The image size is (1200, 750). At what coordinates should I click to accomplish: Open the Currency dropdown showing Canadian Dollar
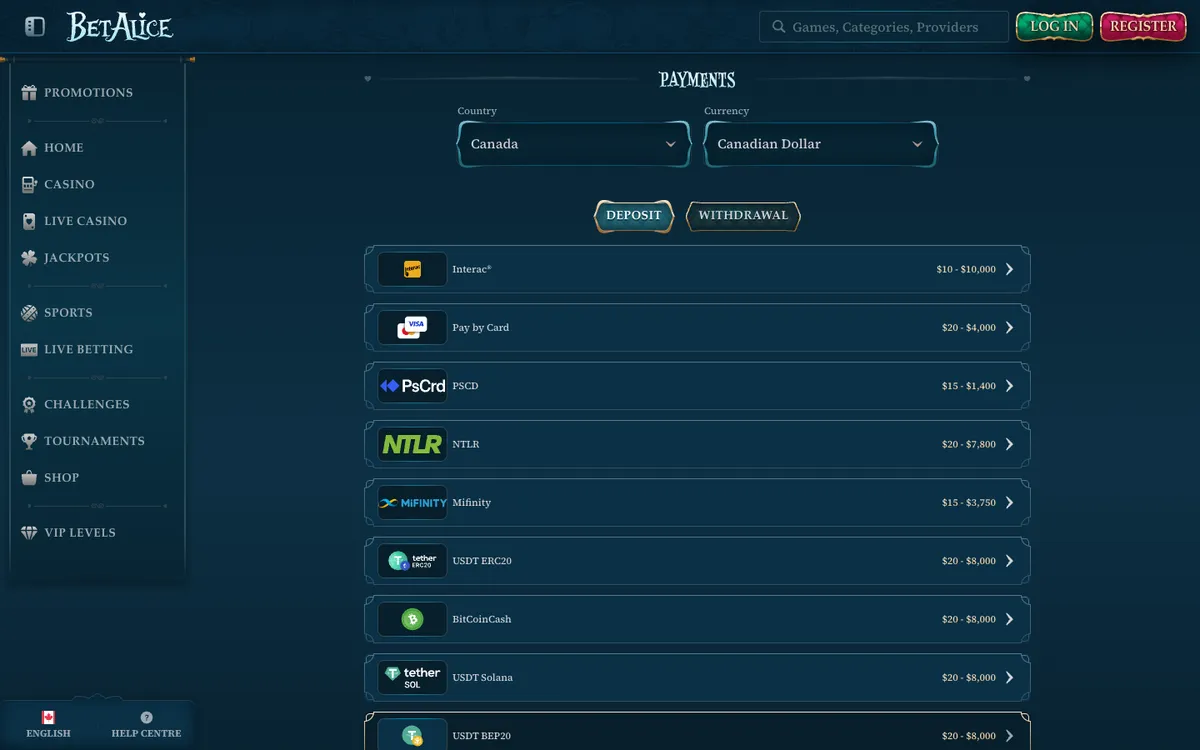point(821,144)
